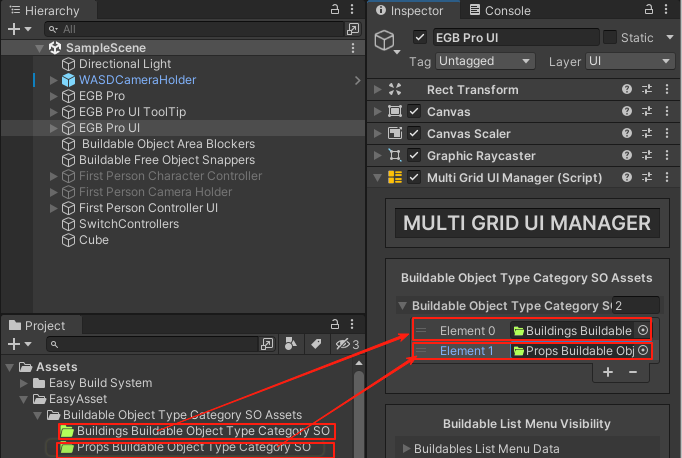Collapse the Buildable Object Type Category SO Assets folder
This screenshot has width=682, height=458.
coord(37,415)
